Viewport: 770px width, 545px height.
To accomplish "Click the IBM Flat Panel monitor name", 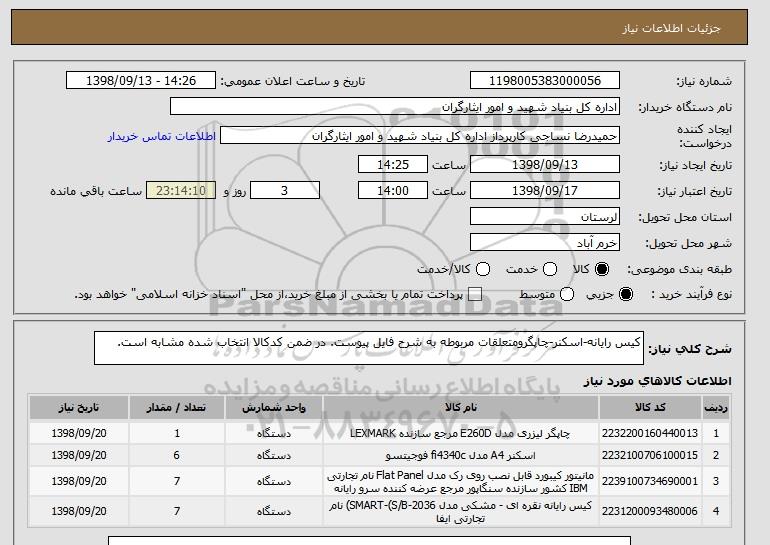I will tap(460, 482).
